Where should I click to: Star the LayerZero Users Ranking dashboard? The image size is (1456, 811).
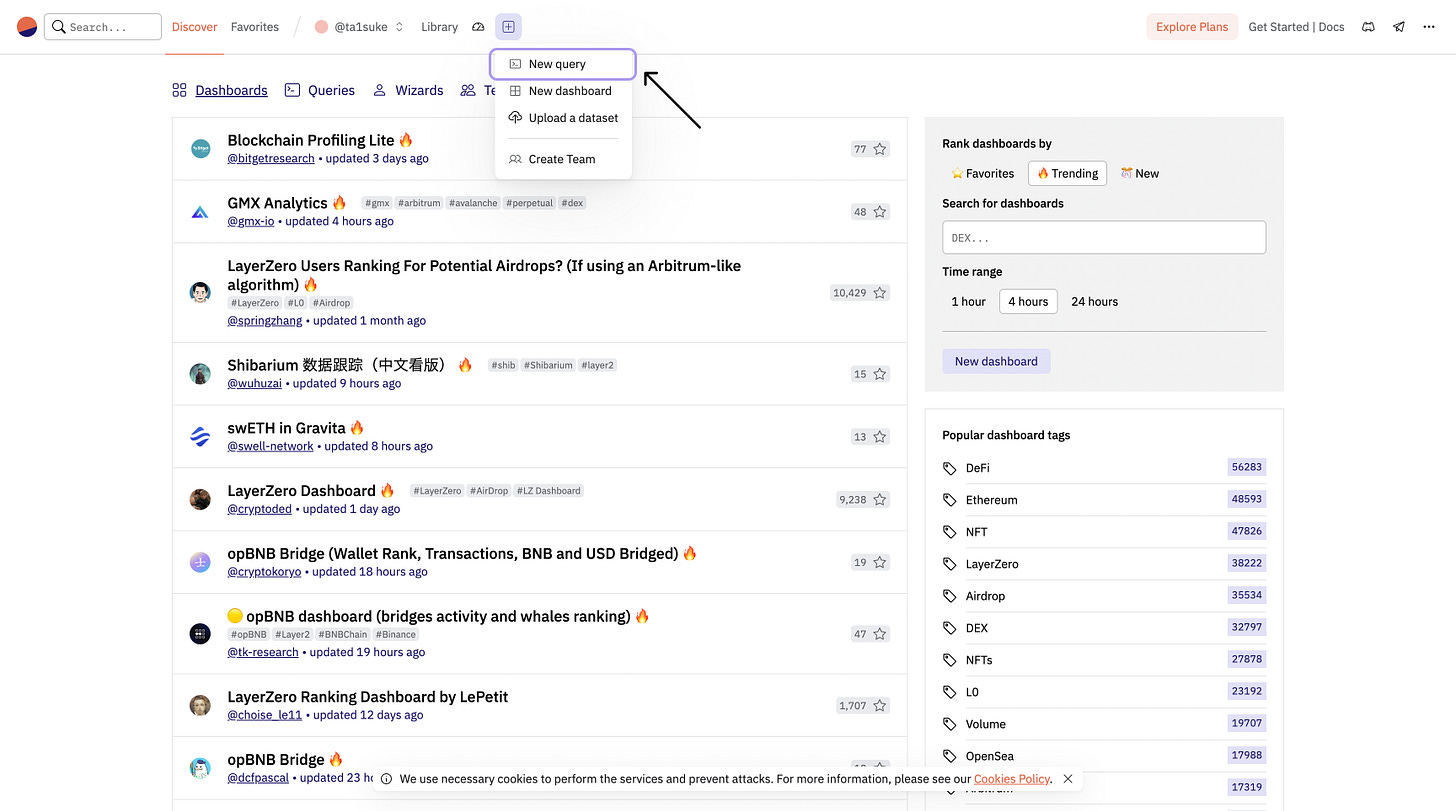coord(880,293)
